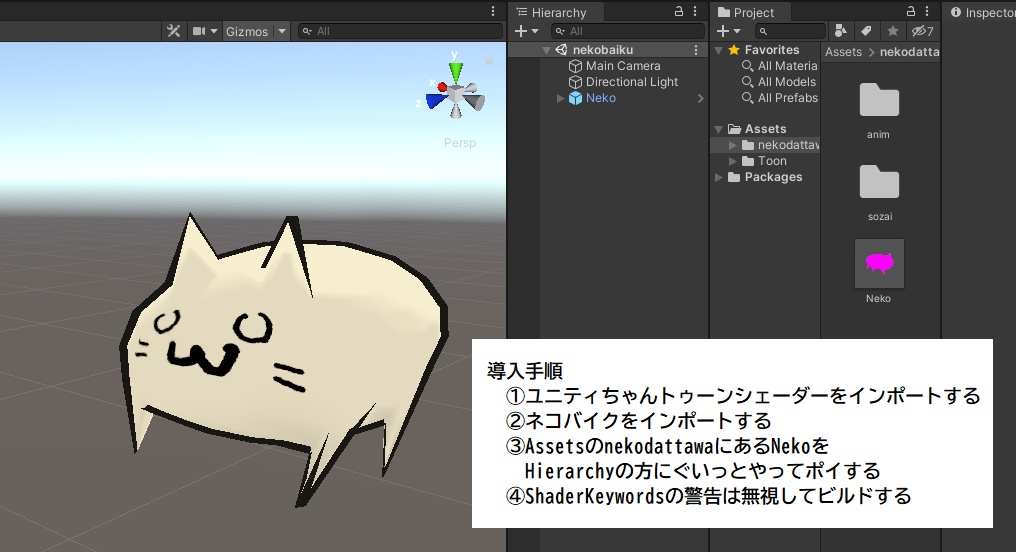Select Directional Light in Hierarchy
Image resolution: width=1016 pixels, height=552 pixels.
pyautogui.click(x=632, y=82)
